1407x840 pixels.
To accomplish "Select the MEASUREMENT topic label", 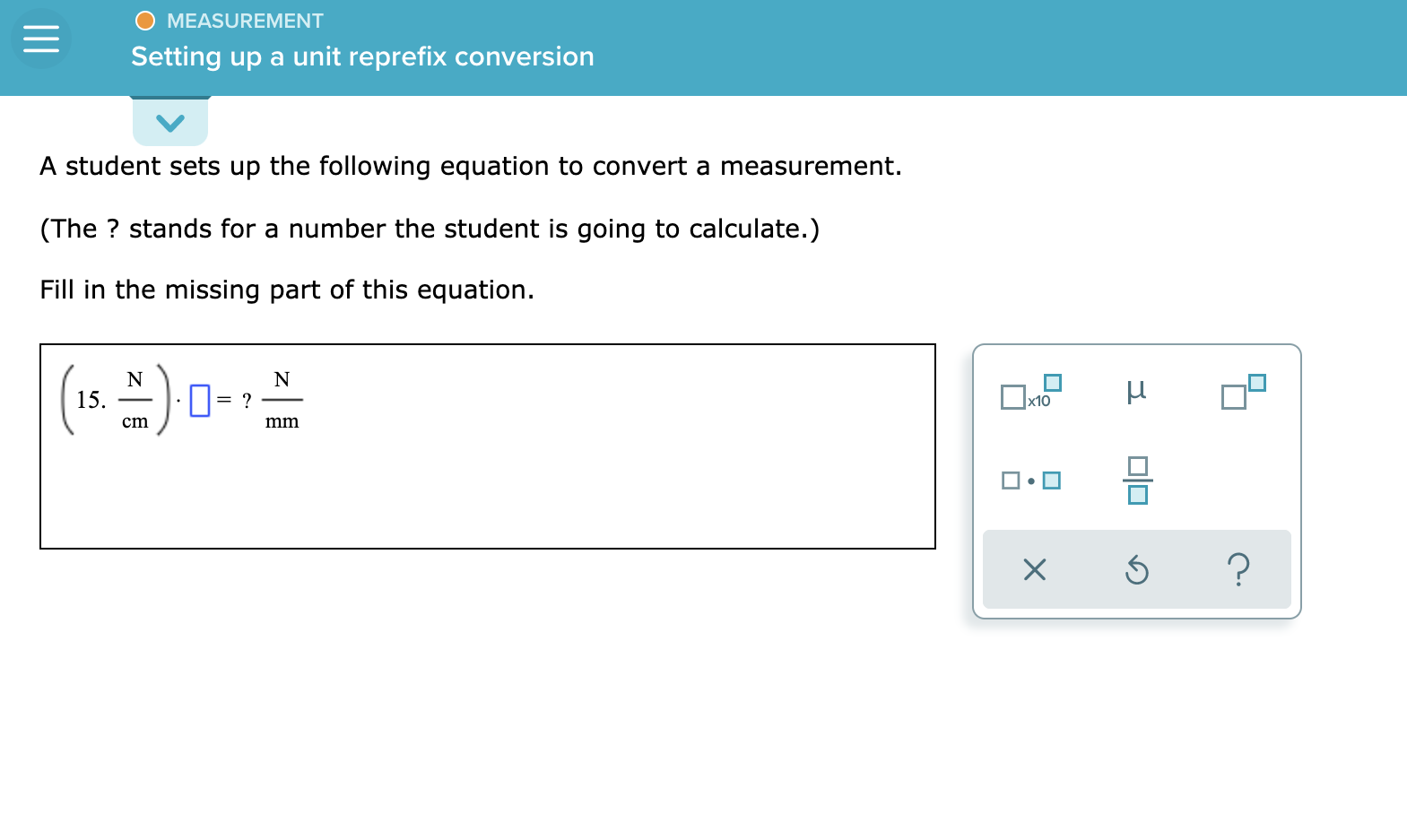I will [x=245, y=20].
